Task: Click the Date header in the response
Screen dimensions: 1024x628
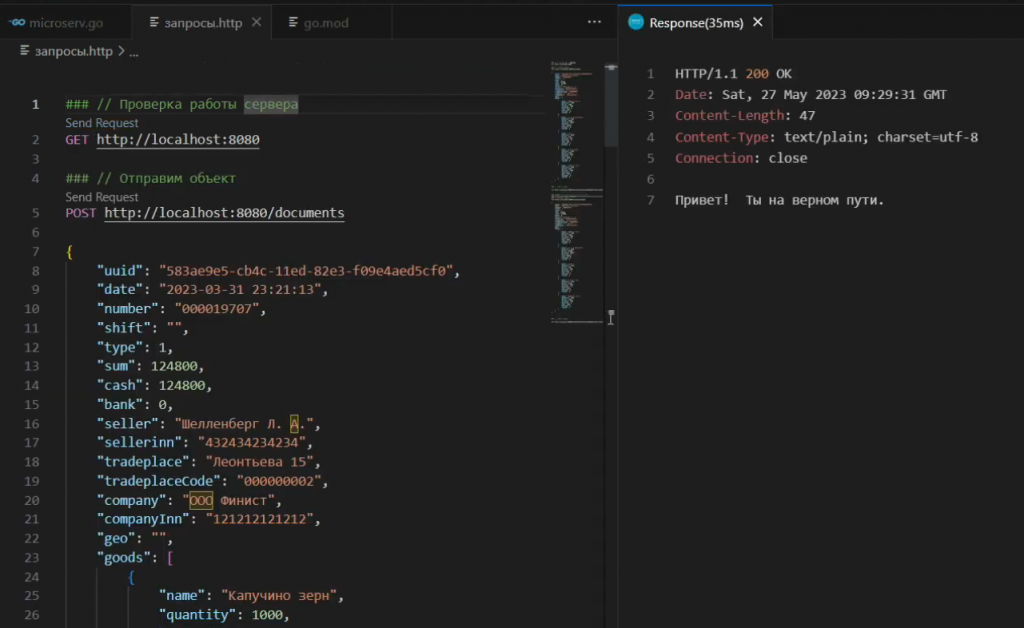Action: pos(810,95)
